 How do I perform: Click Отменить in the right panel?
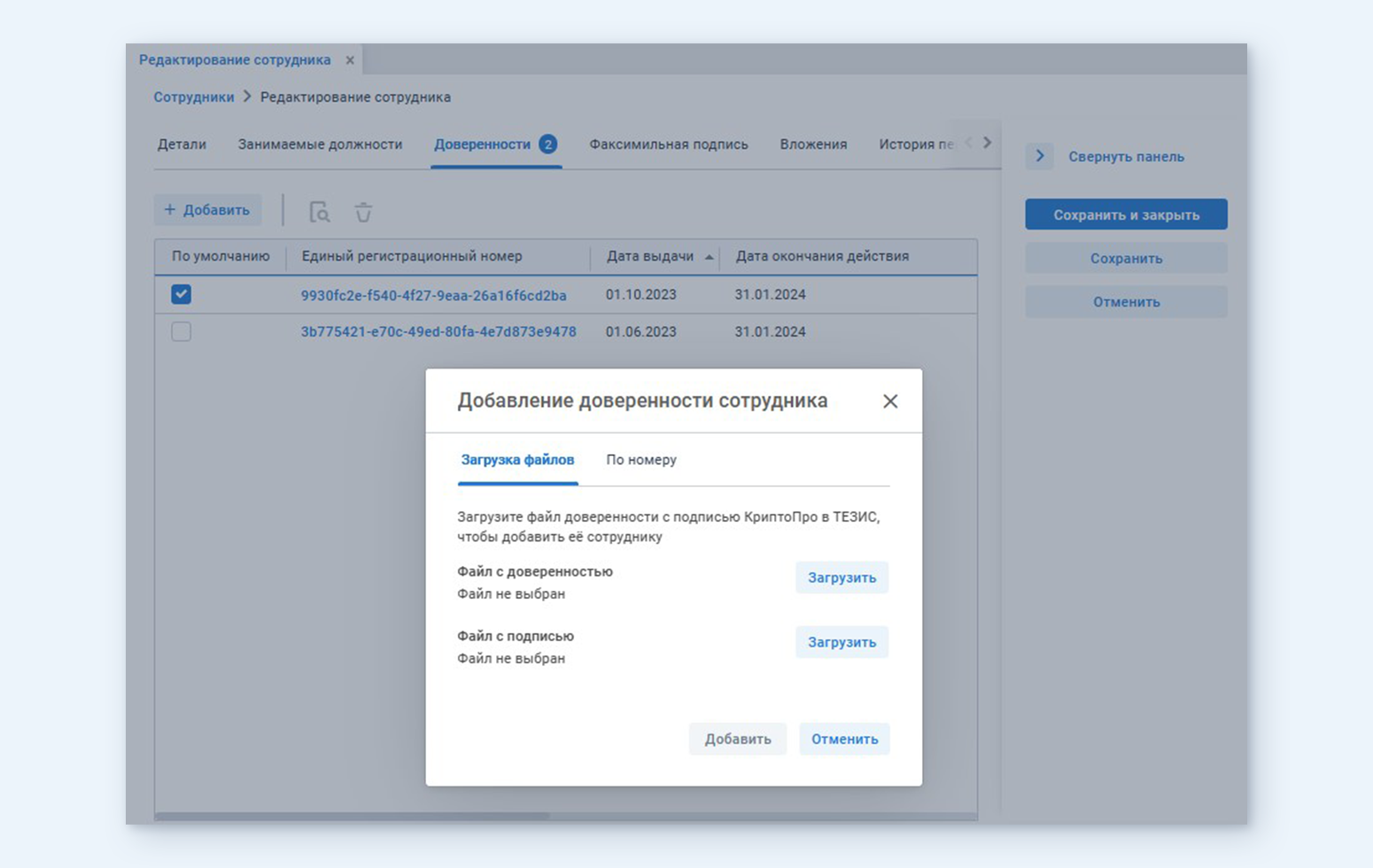point(1126,302)
